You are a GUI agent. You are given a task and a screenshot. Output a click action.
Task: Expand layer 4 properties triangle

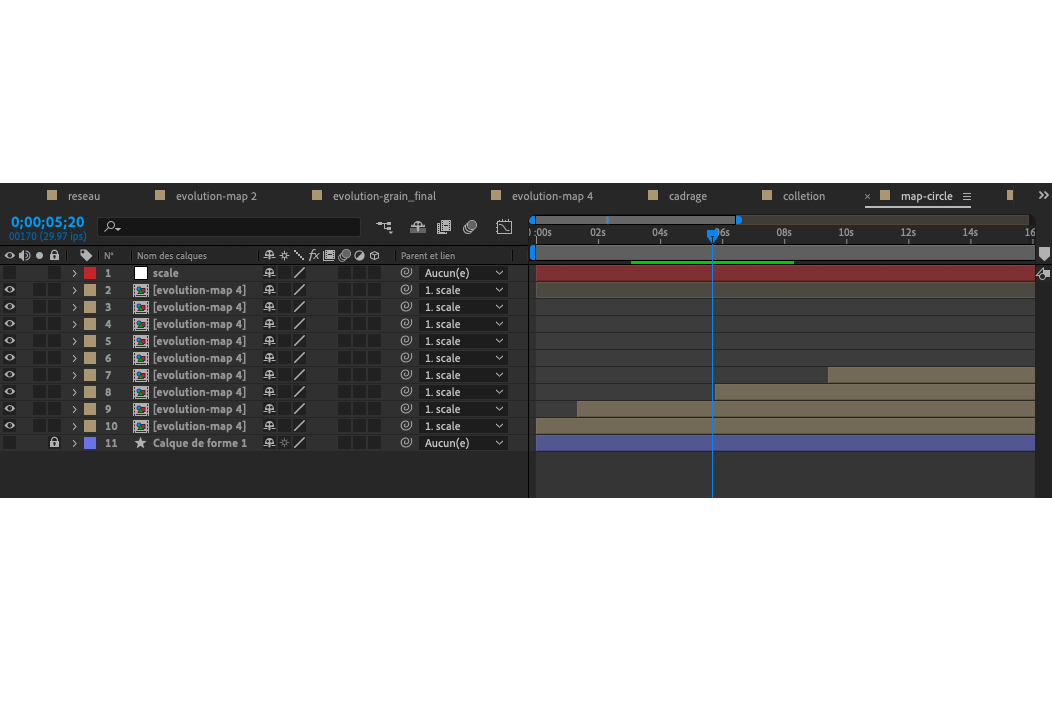74,324
